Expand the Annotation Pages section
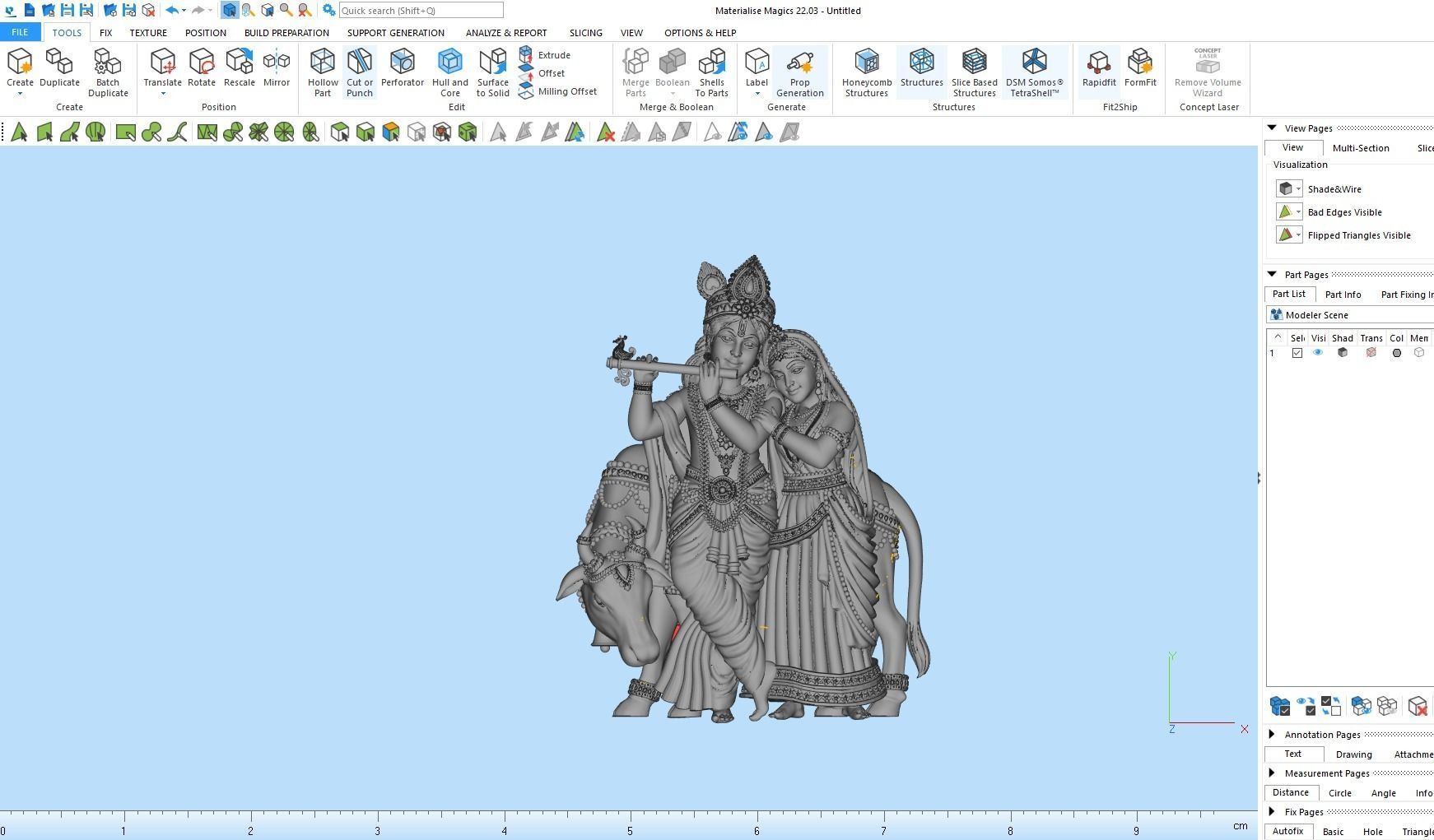This screenshot has width=1434, height=840. pos(1272,735)
